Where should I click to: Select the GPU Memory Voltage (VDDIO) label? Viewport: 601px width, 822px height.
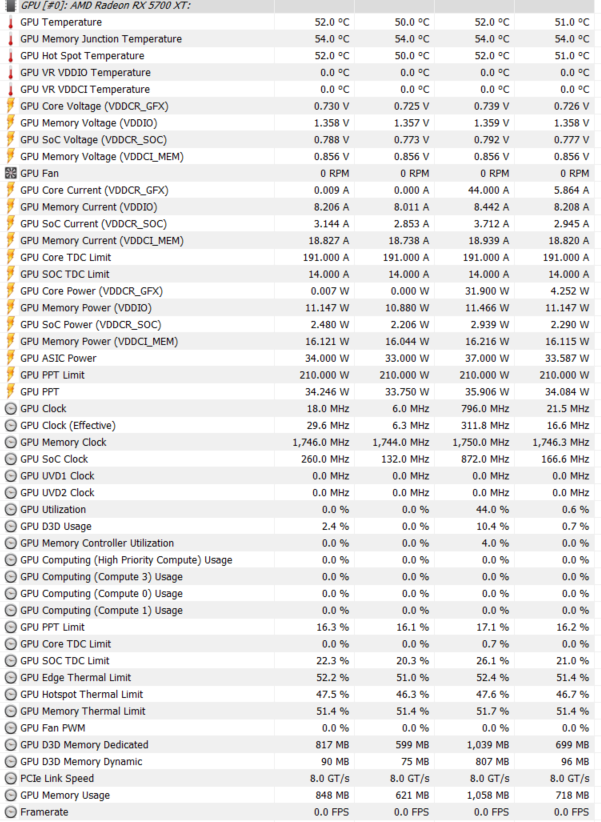tap(89, 123)
